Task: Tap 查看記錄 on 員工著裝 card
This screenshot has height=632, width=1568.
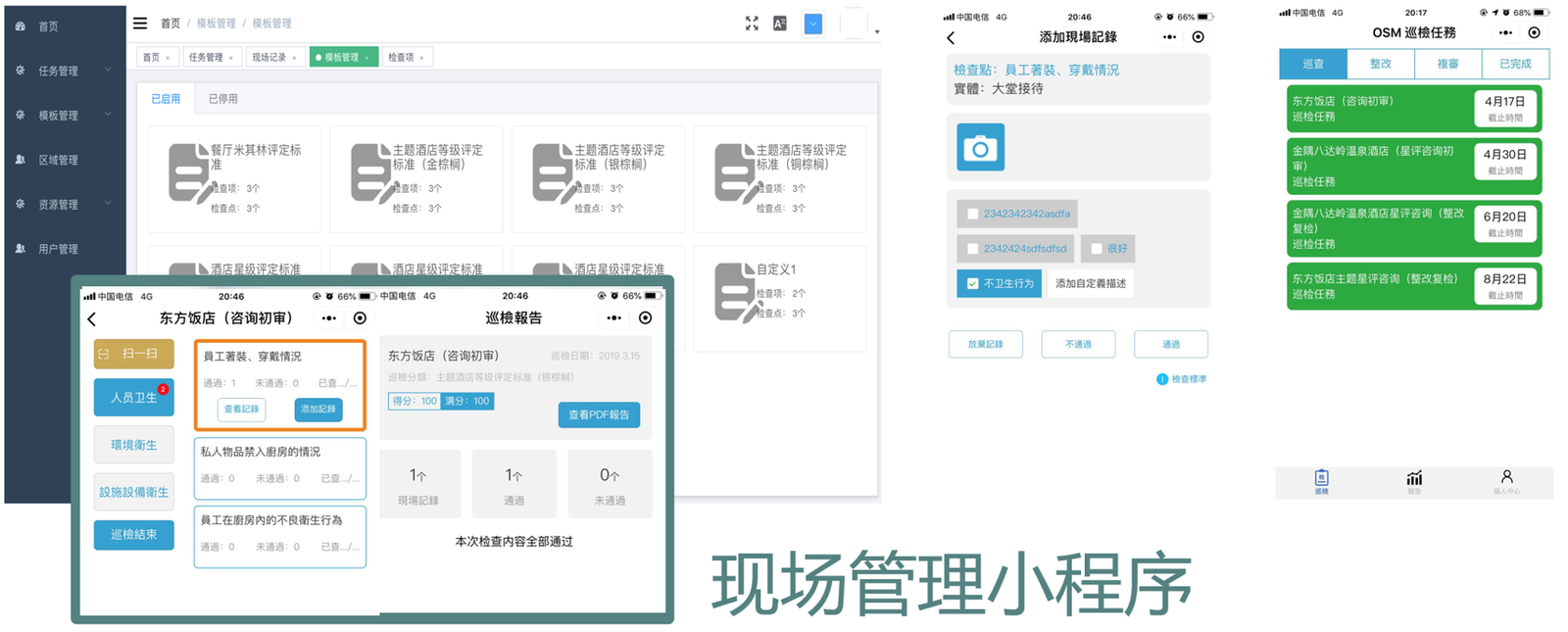Action: (x=241, y=409)
